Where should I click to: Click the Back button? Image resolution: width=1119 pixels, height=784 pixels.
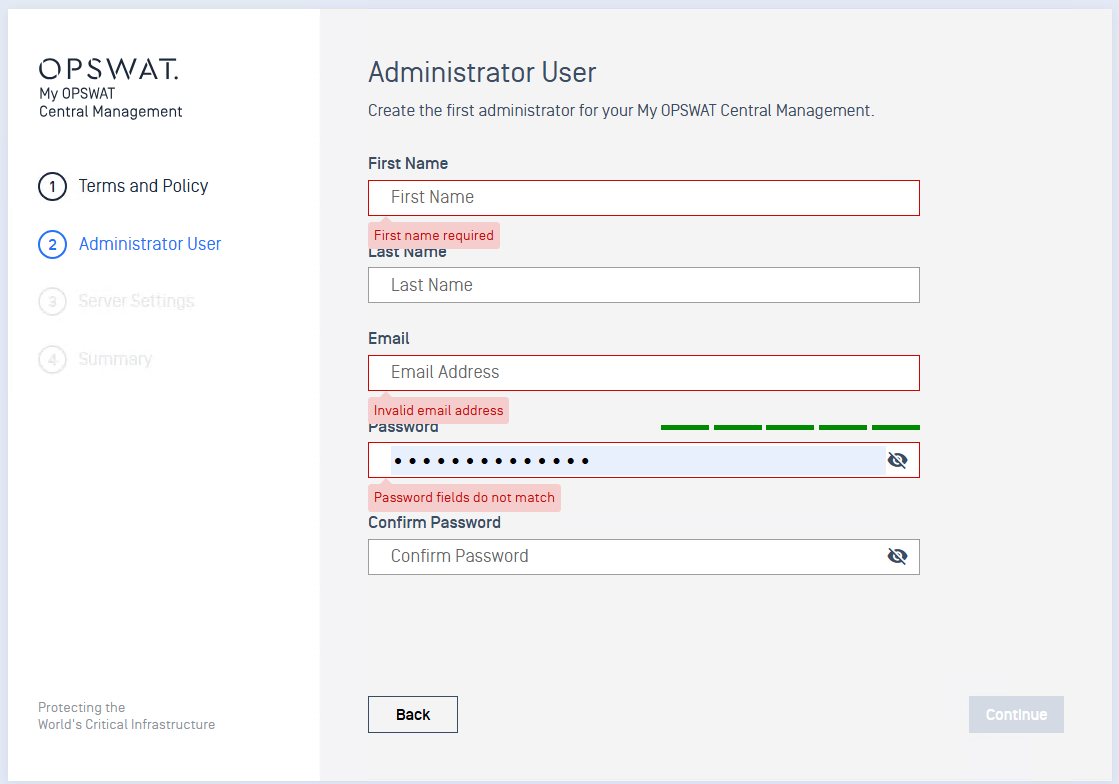point(412,714)
